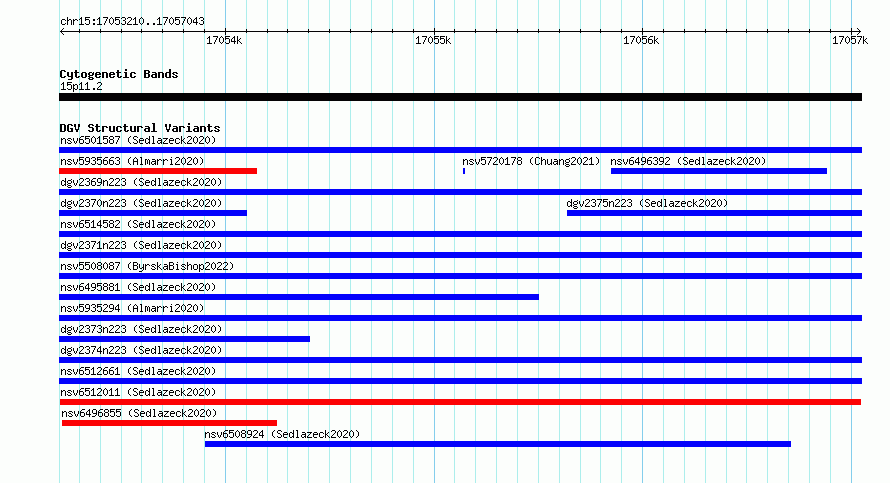This screenshot has width=890, height=483.
Task: Open variant nsv6495881 (Sedlazeck2020) label
Action: coord(138,287)
